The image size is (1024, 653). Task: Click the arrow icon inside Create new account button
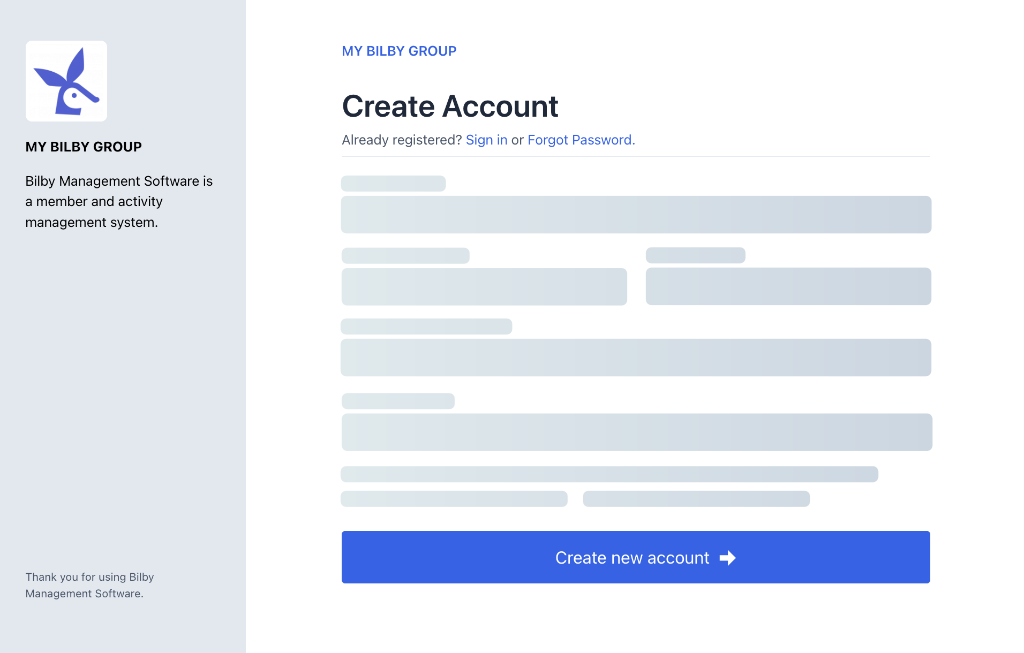727,557
